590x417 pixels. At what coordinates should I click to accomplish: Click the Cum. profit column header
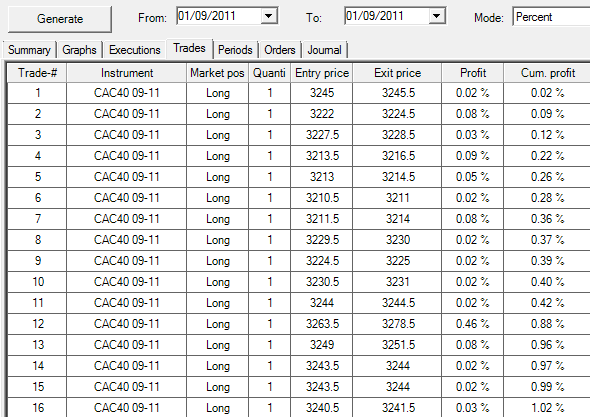(x=547, y=73)
